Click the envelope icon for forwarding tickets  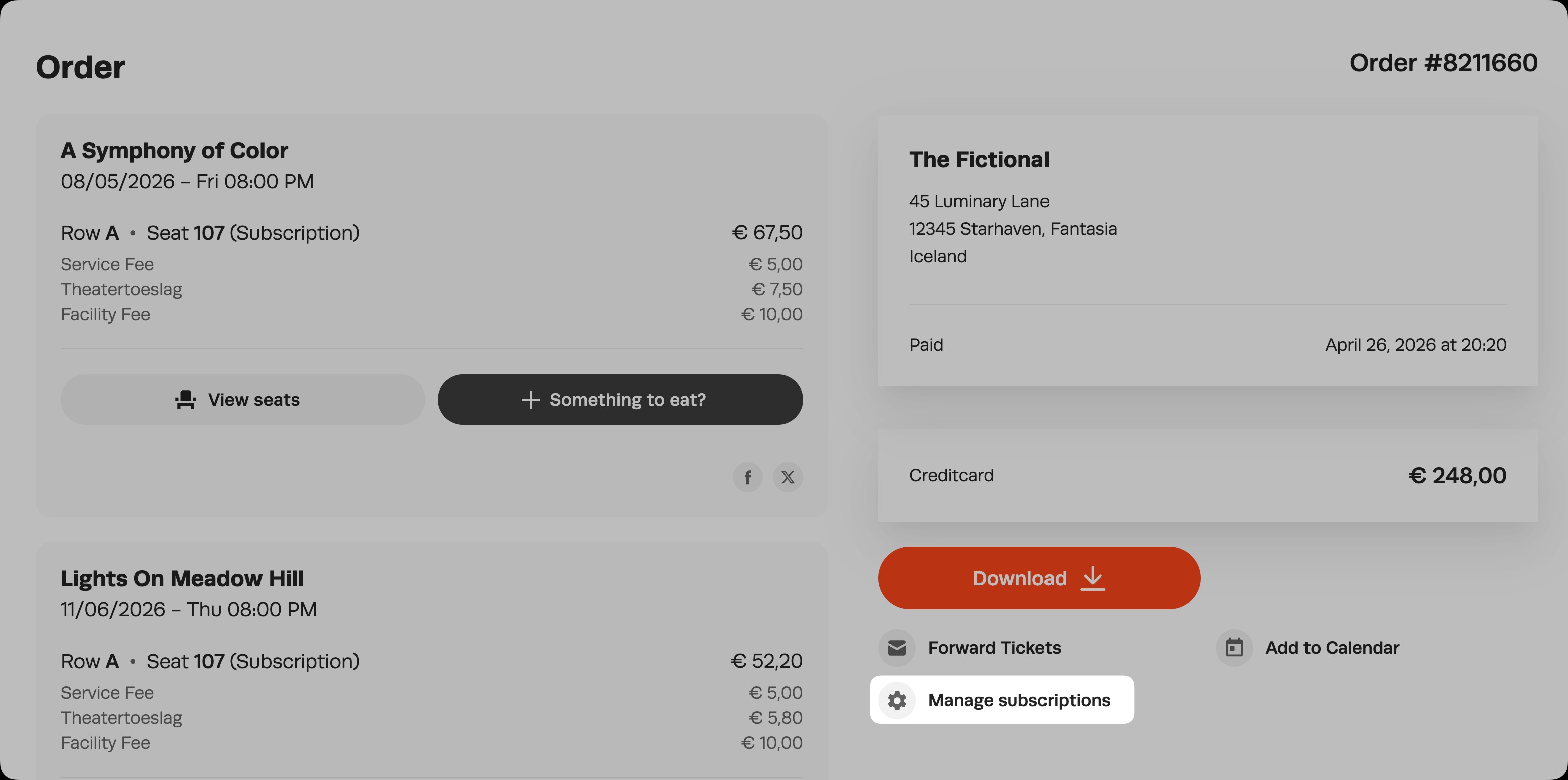tap(897, 648)
